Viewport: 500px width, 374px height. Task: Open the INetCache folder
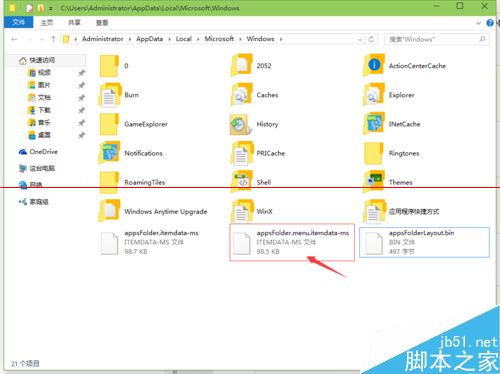(x=392, y=124)
